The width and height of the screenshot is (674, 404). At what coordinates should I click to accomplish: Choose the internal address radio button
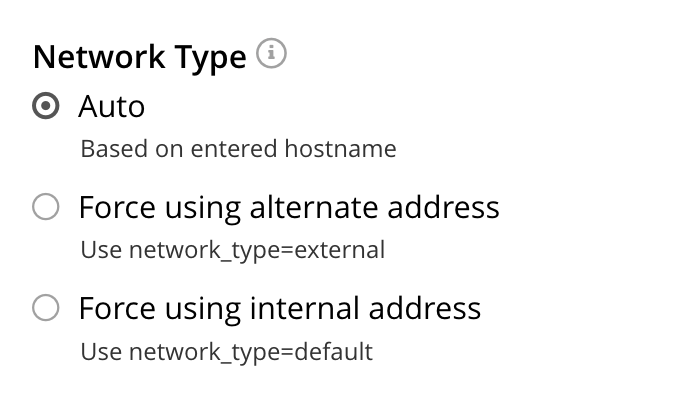(x=46, y=308)
